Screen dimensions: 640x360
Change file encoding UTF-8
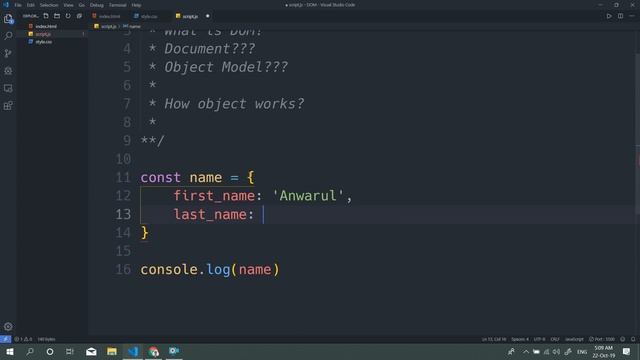pyautogui.click(x=539, y=339)
